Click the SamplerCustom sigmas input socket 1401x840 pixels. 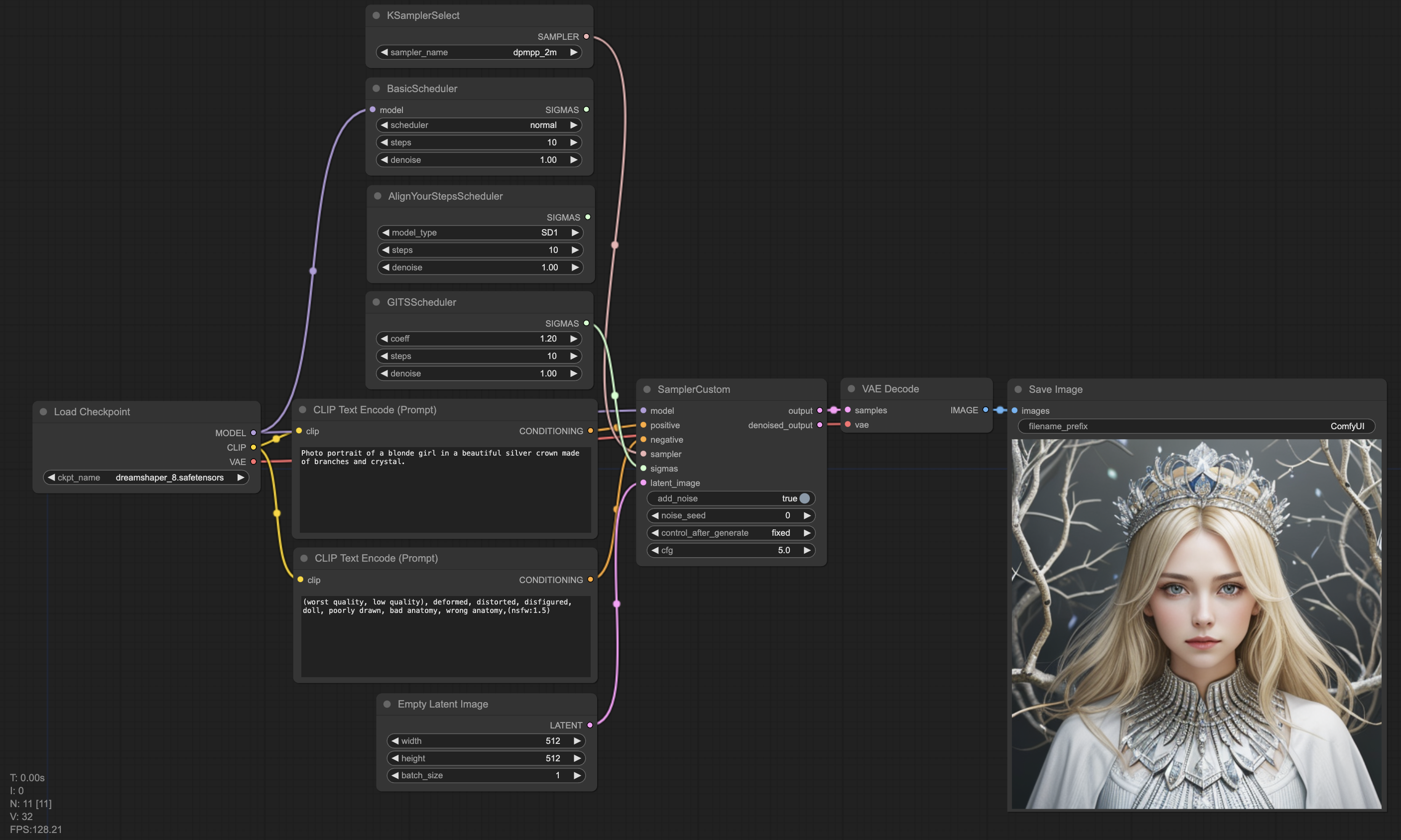click(643, 468)
